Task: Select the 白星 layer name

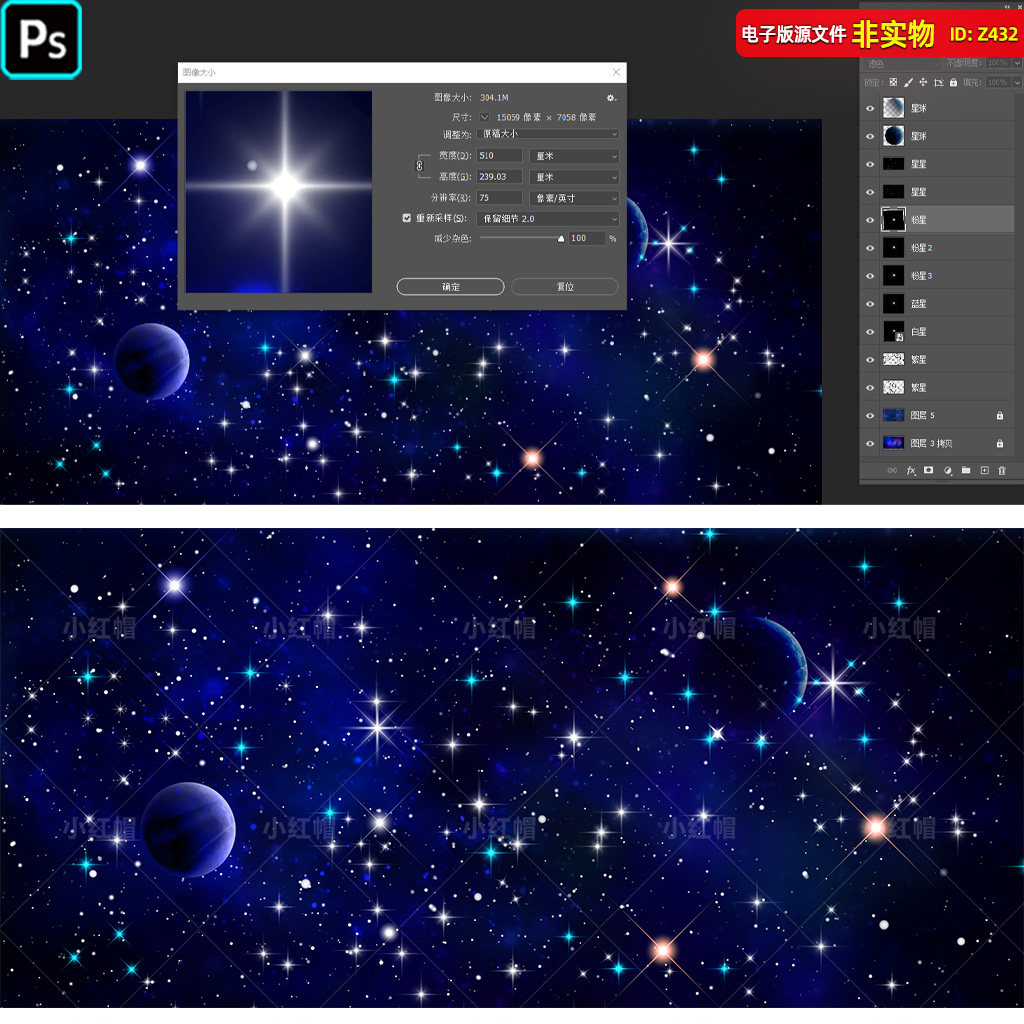Action: (918, 332)
